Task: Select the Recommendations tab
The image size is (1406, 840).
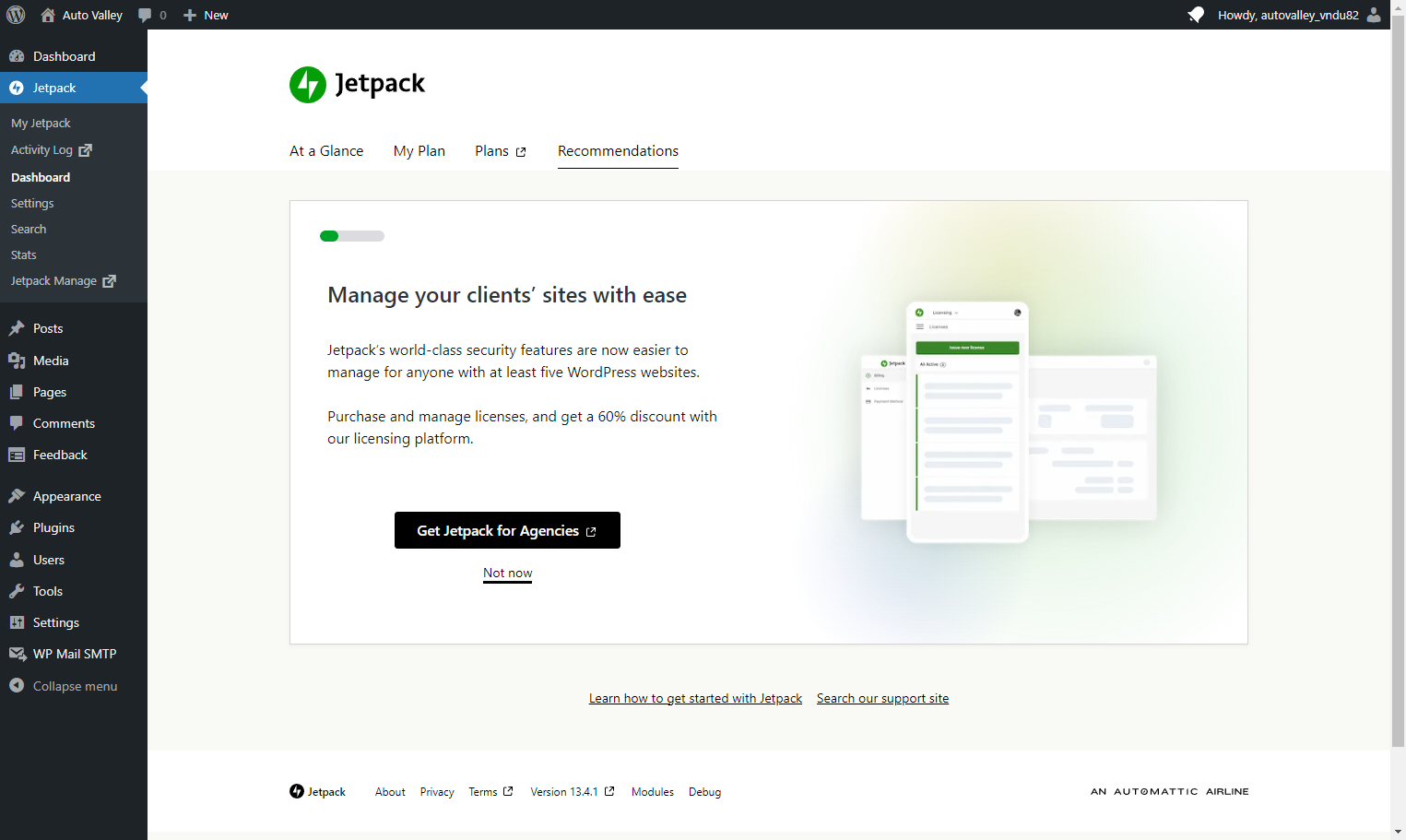Action: [x=618, y=151]
